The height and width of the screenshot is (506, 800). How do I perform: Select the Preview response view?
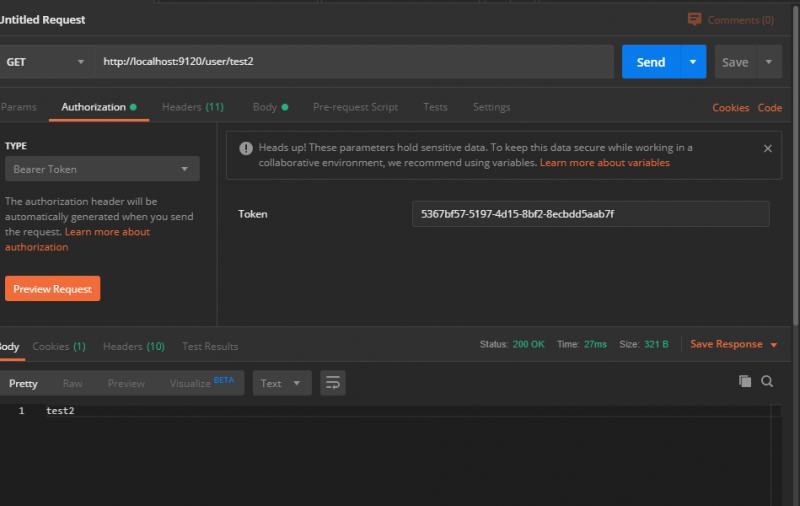[x=126, y=383]
